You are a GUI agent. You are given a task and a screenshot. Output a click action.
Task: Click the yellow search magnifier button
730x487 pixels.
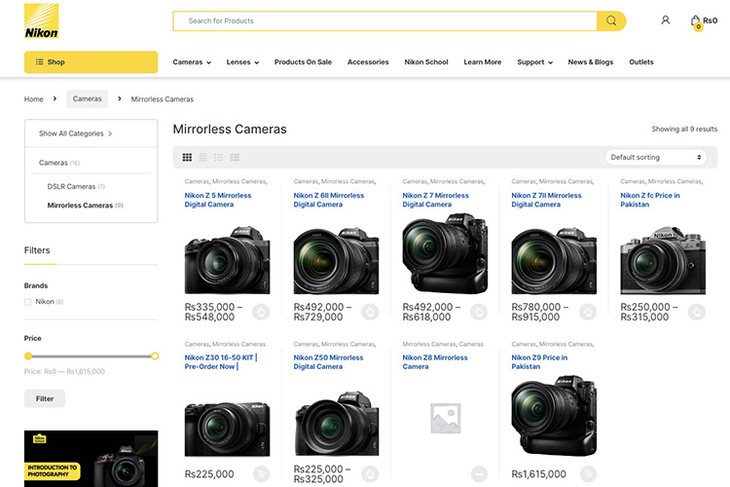click(611, 21)
